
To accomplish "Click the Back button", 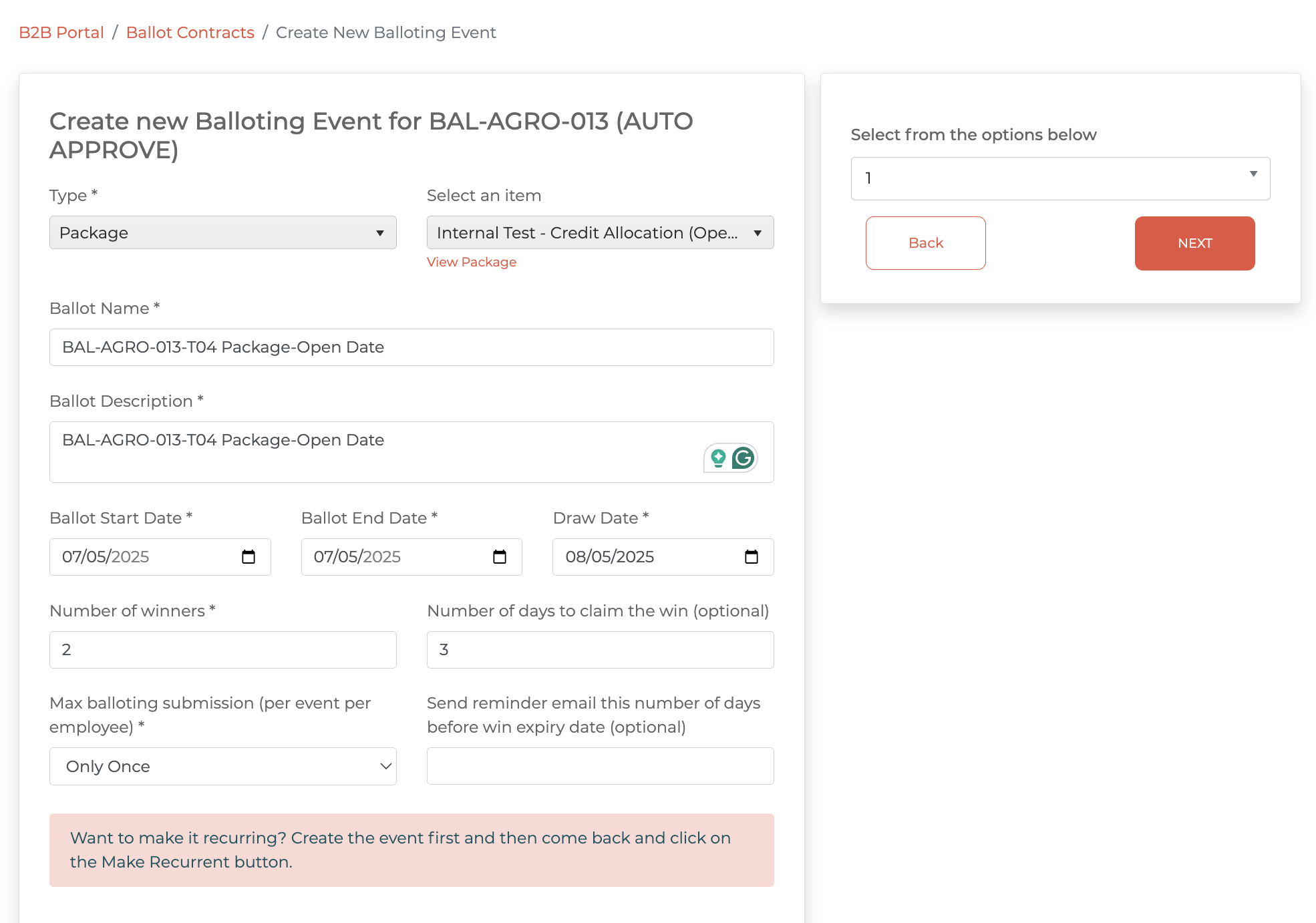I will pos(925,243).
